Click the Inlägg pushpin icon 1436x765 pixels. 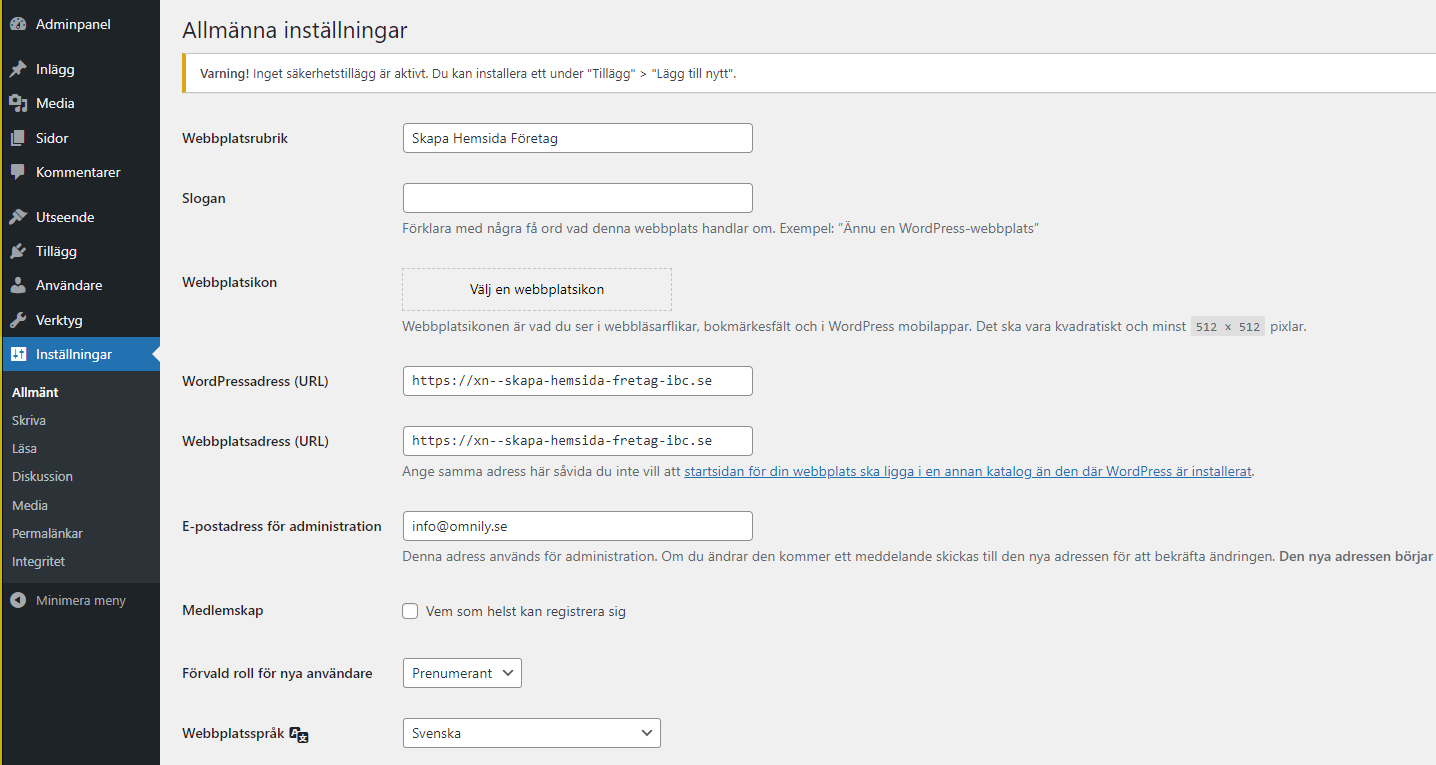[x=18, y=70]
